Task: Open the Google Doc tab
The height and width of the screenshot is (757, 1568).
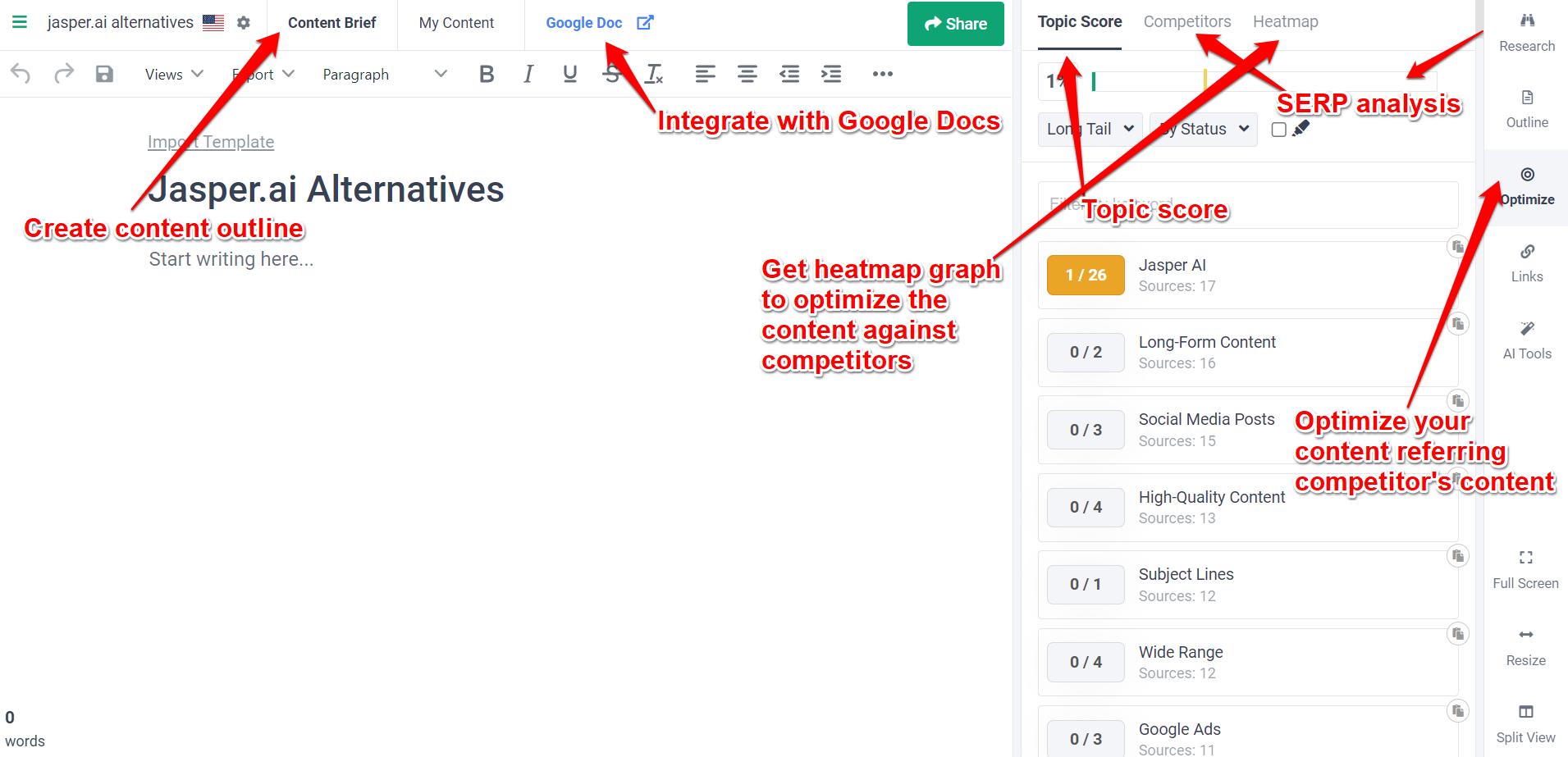Action: click(599, 23)
